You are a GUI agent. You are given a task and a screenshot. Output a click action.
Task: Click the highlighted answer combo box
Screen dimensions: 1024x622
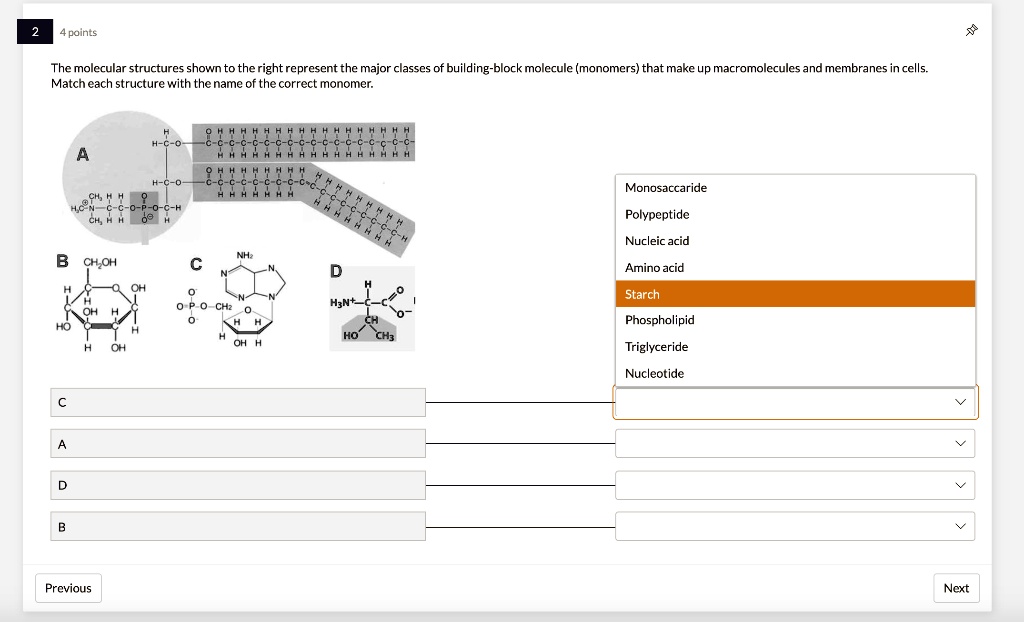pyautogui.click(x=795, y=401)
